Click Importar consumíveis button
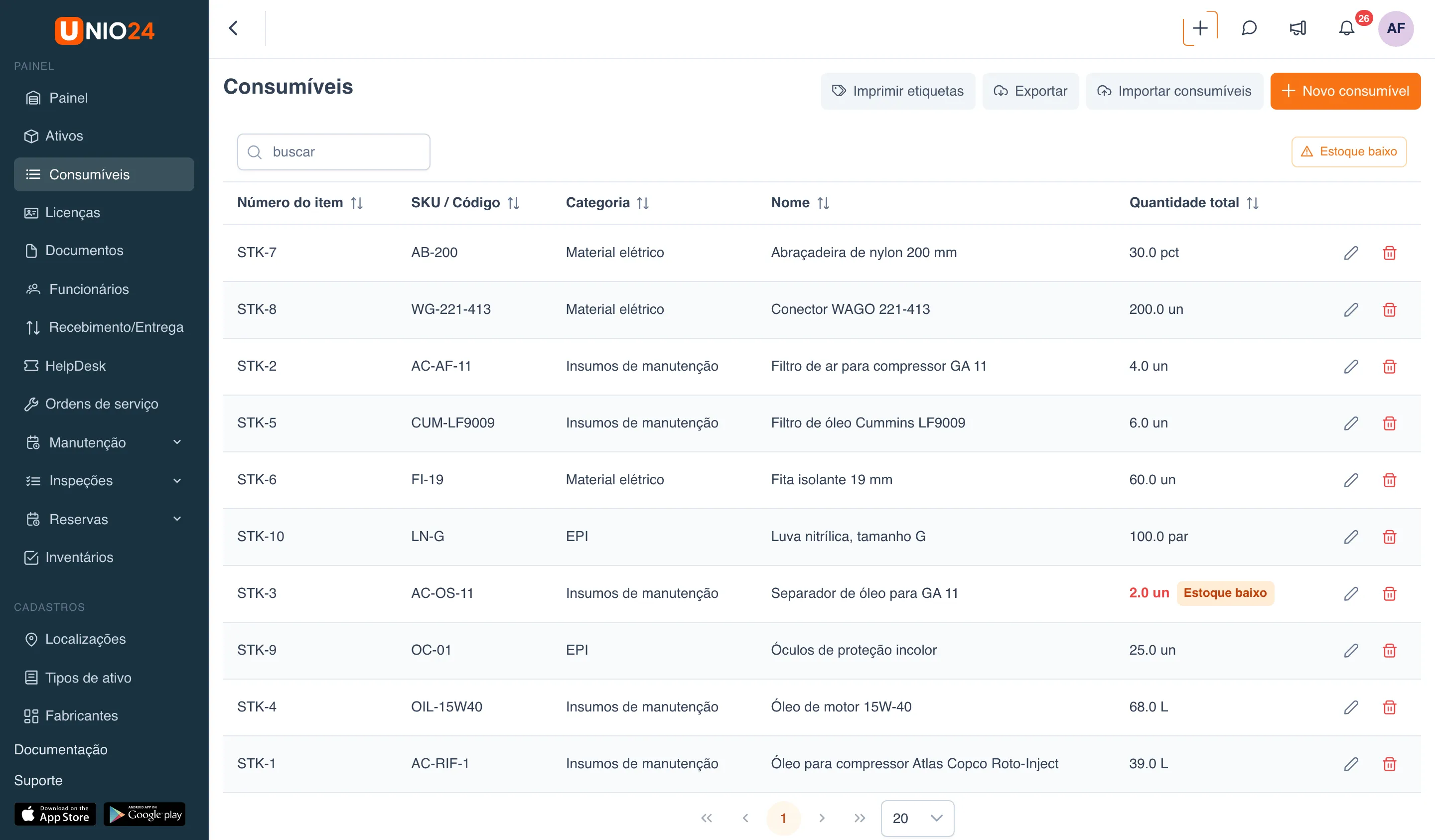The width and height of the screenshot is (1435, 840). tap(1174, 91)
